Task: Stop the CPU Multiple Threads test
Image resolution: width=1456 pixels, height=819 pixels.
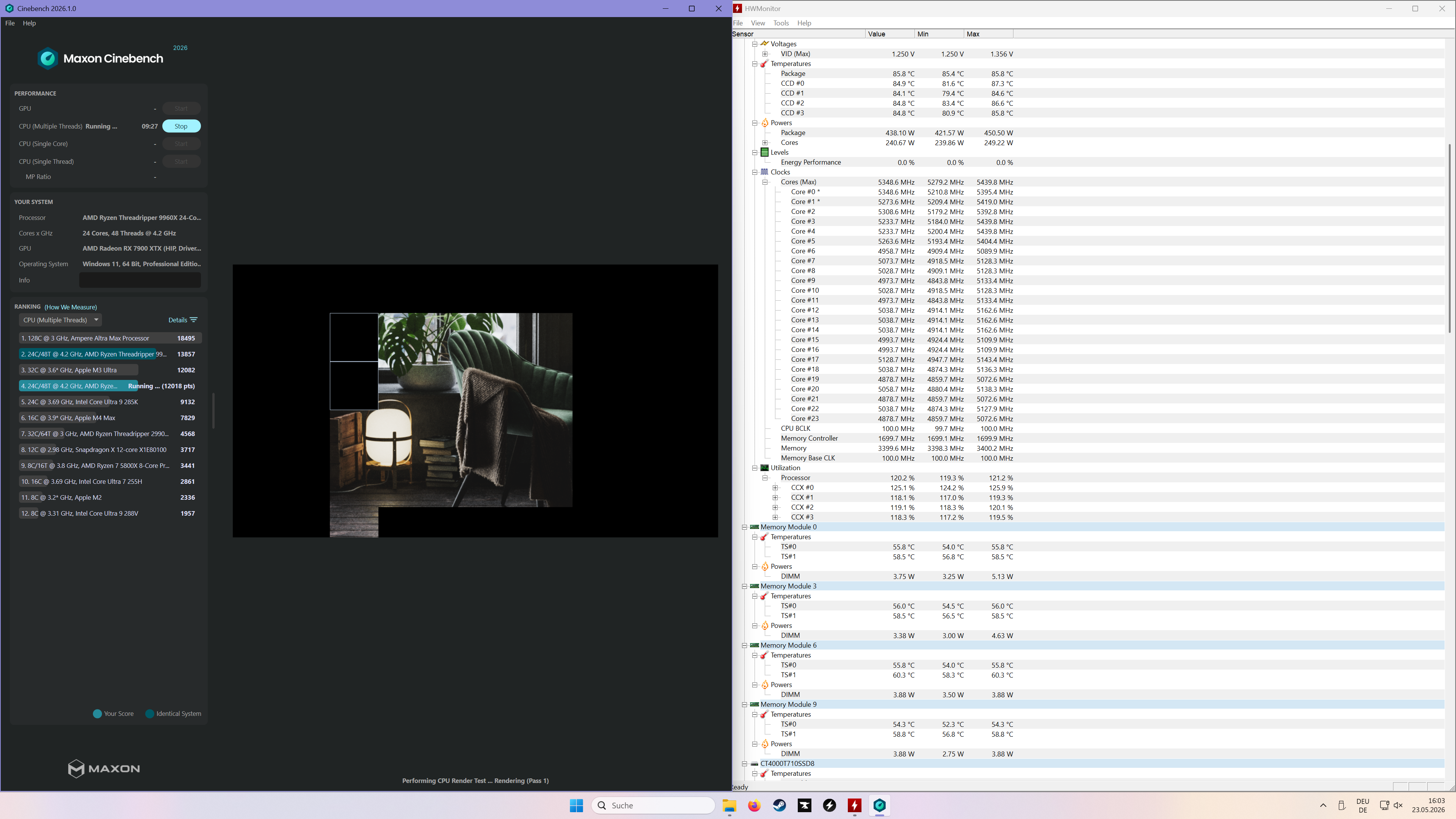Action: tap(181, 126)
